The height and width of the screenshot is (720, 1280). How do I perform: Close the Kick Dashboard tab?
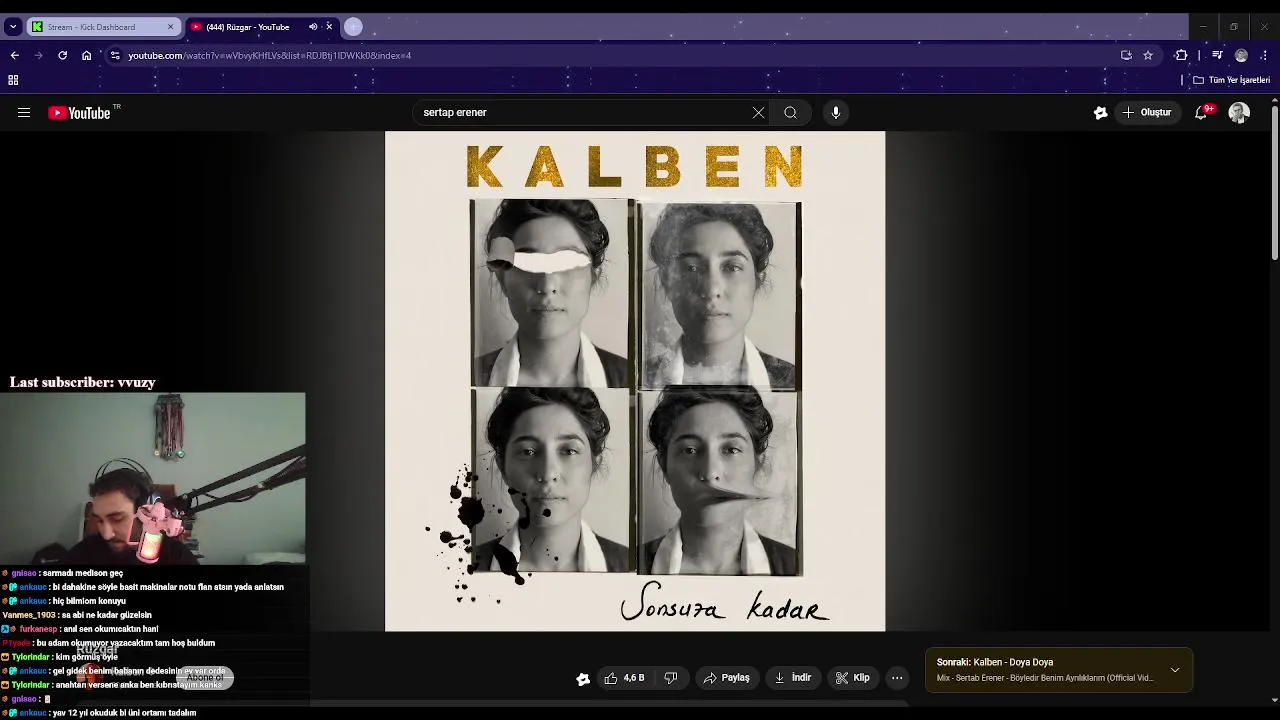coord(170,27)
